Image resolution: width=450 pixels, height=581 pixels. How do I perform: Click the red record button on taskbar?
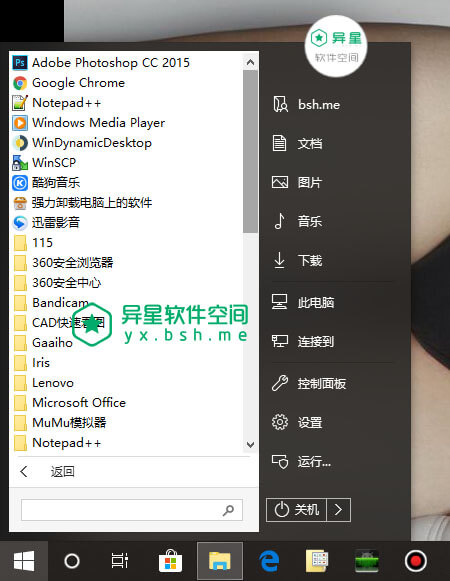coord(416,561)
